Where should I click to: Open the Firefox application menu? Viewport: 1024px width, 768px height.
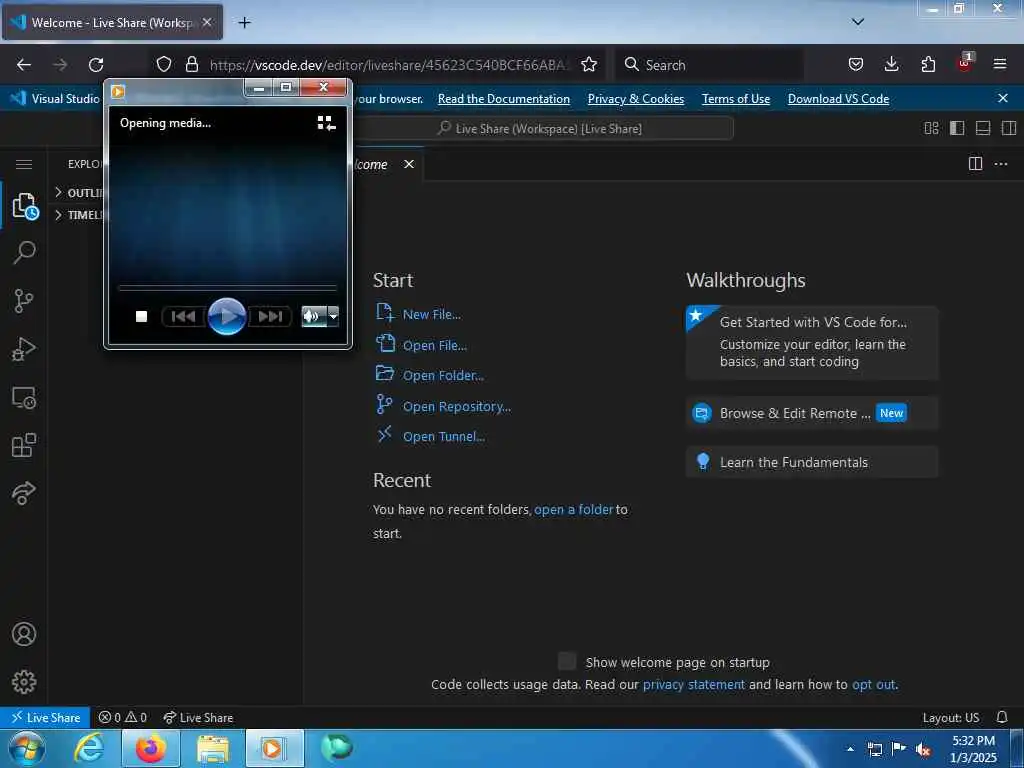(1000, 64)
